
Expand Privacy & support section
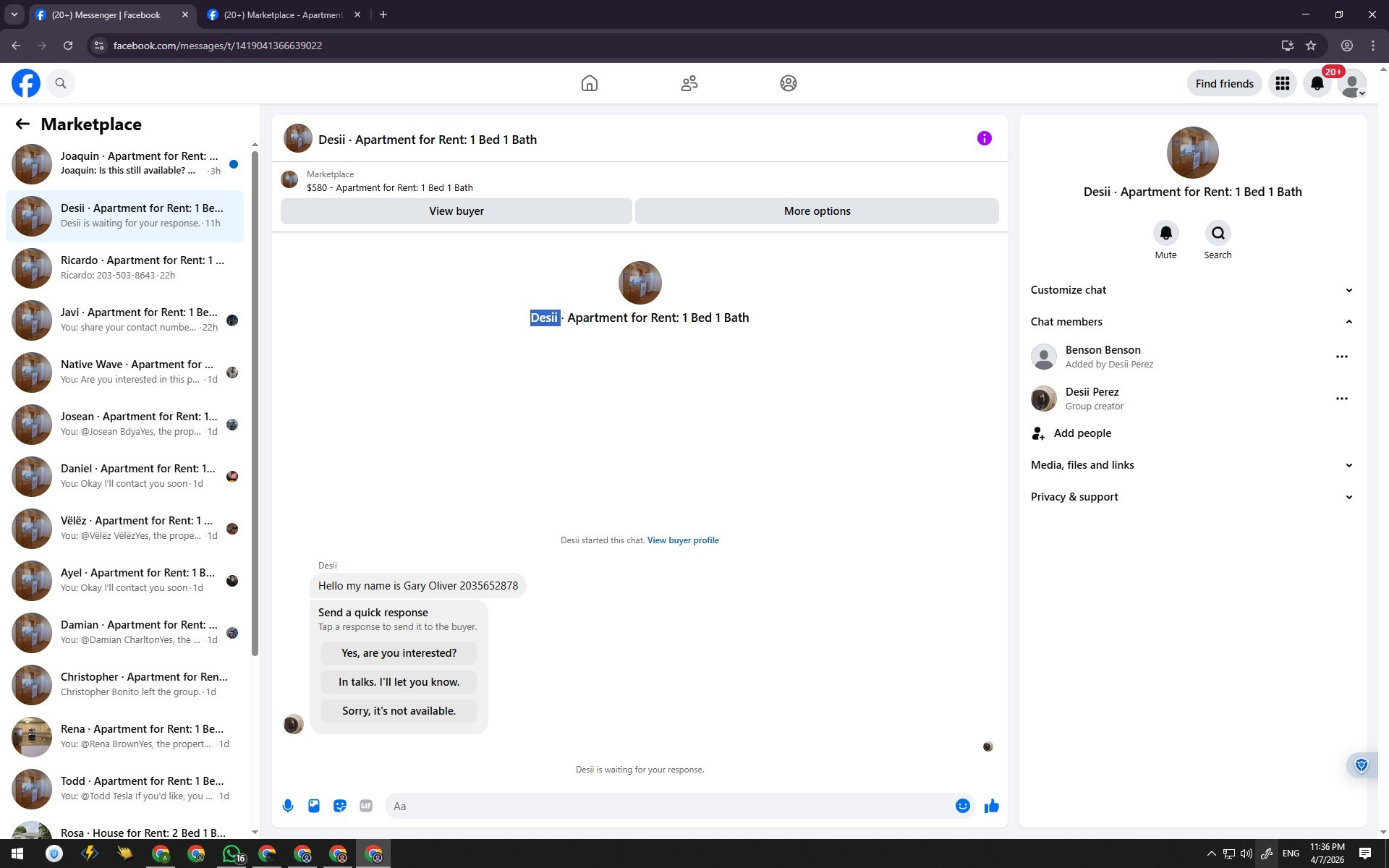1192,497
